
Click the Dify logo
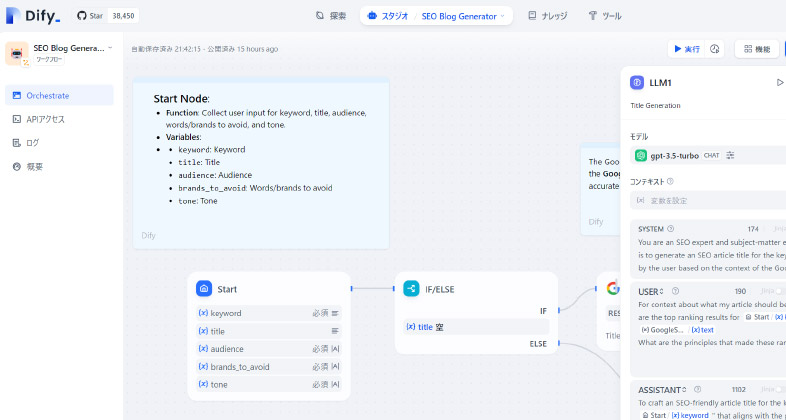coord(33,16)
